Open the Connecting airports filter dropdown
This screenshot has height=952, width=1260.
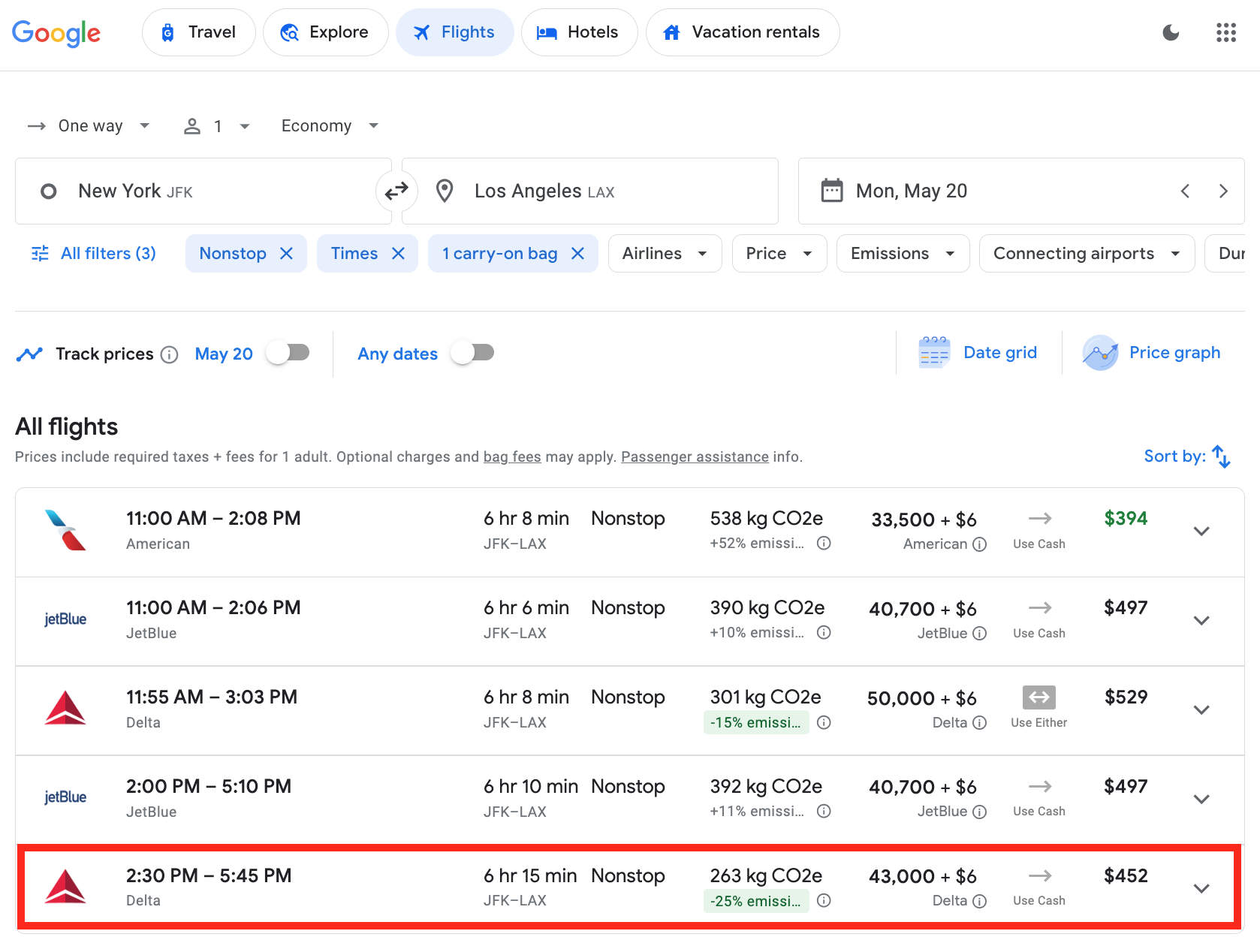pyautogui.click(x=1087, y=254)
